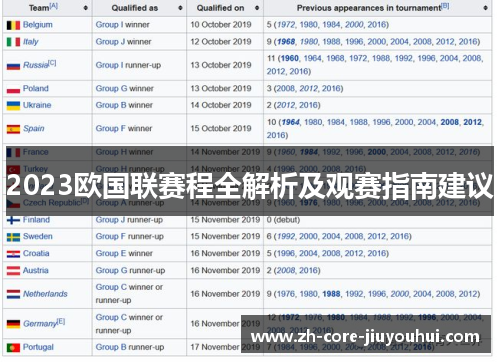Screen dimensions: 500x362
Task: Open the 2008 link in Austria row
Action: [x=286, y=270]
